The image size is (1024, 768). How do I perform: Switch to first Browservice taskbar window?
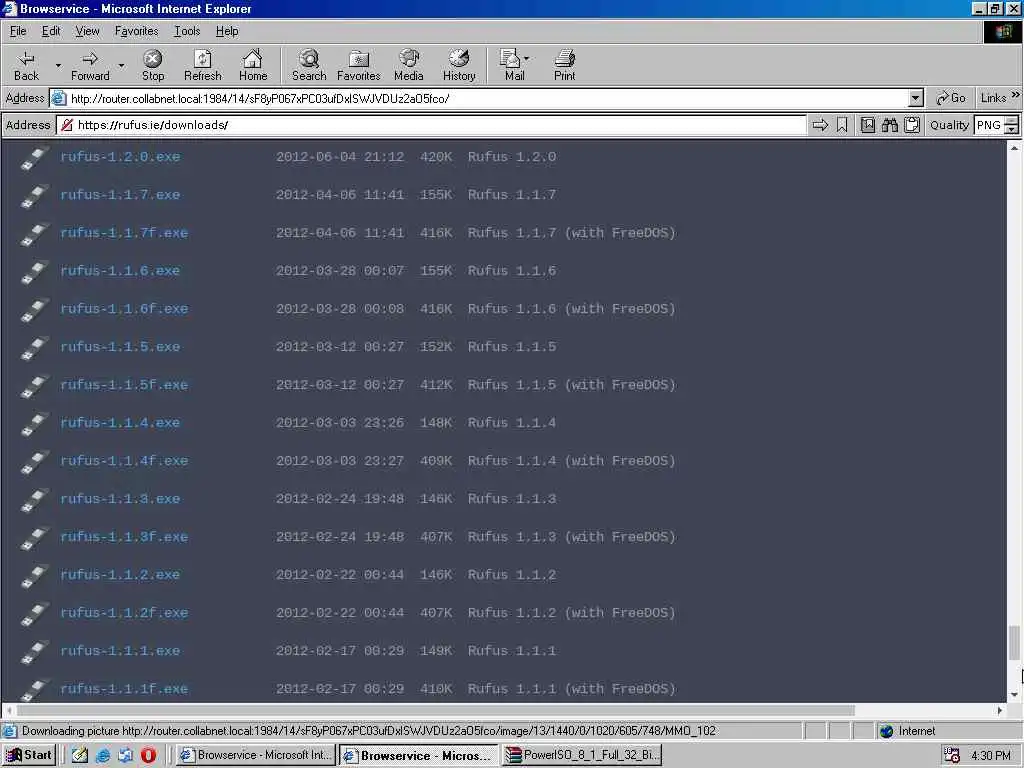click(x=257, y=755)
